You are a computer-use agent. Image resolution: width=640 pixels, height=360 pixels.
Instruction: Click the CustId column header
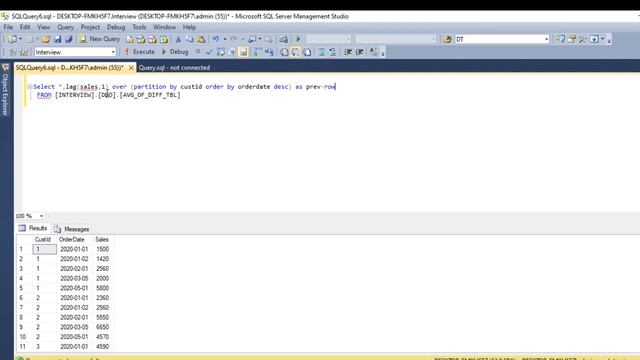[x=44, y=240]
